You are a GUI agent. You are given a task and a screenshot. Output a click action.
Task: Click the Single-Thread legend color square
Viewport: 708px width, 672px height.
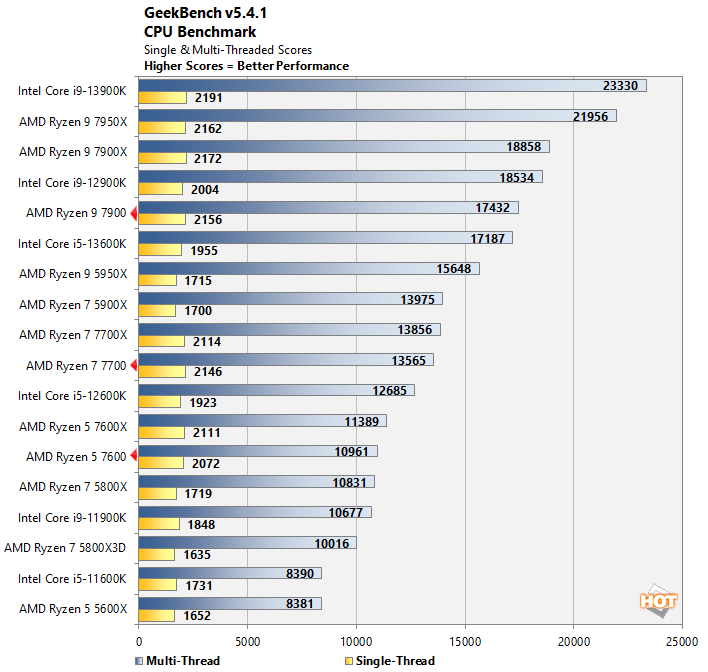click(x=349, y=661)
